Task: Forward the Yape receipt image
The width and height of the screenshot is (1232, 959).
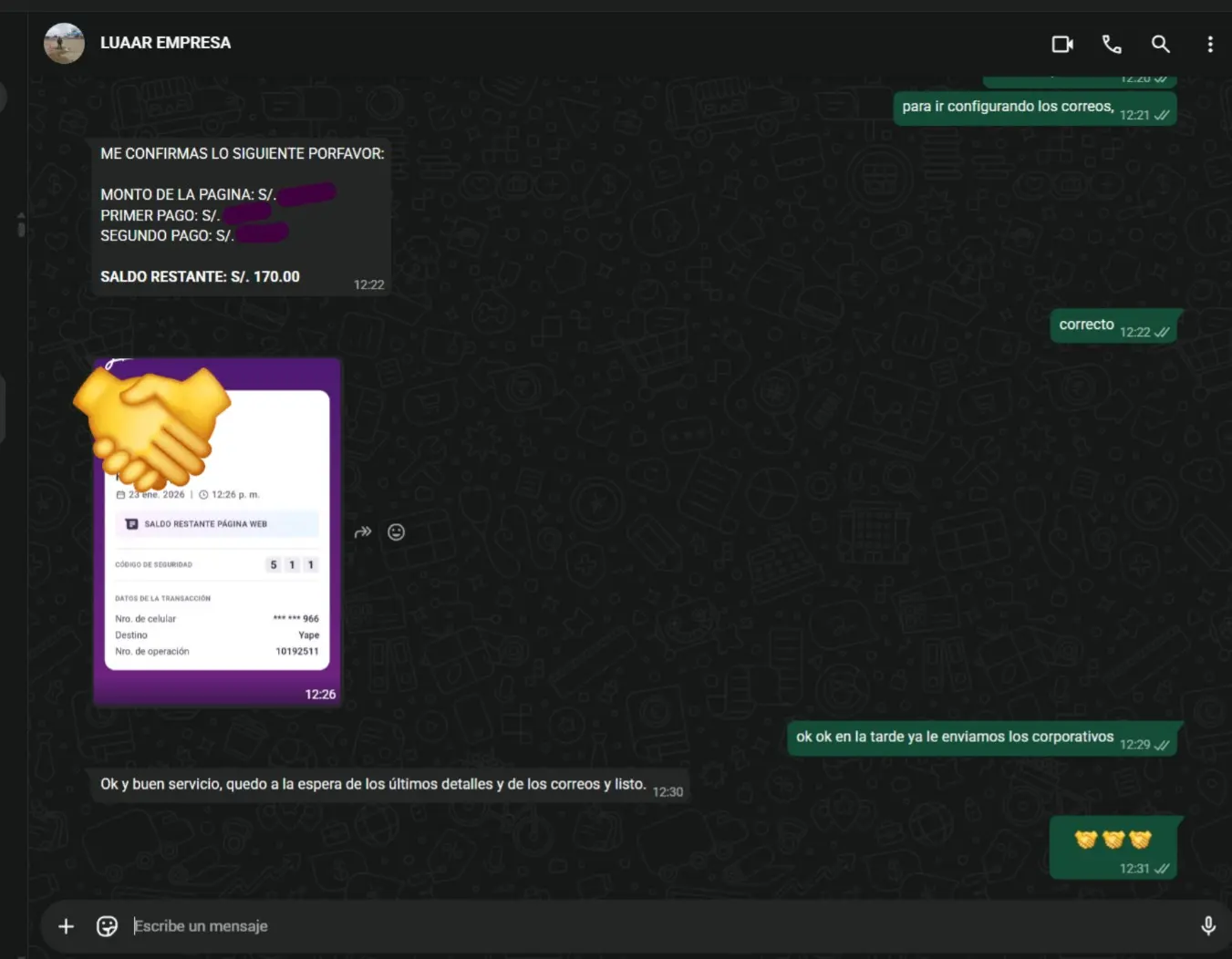Action: click(363, 532)
